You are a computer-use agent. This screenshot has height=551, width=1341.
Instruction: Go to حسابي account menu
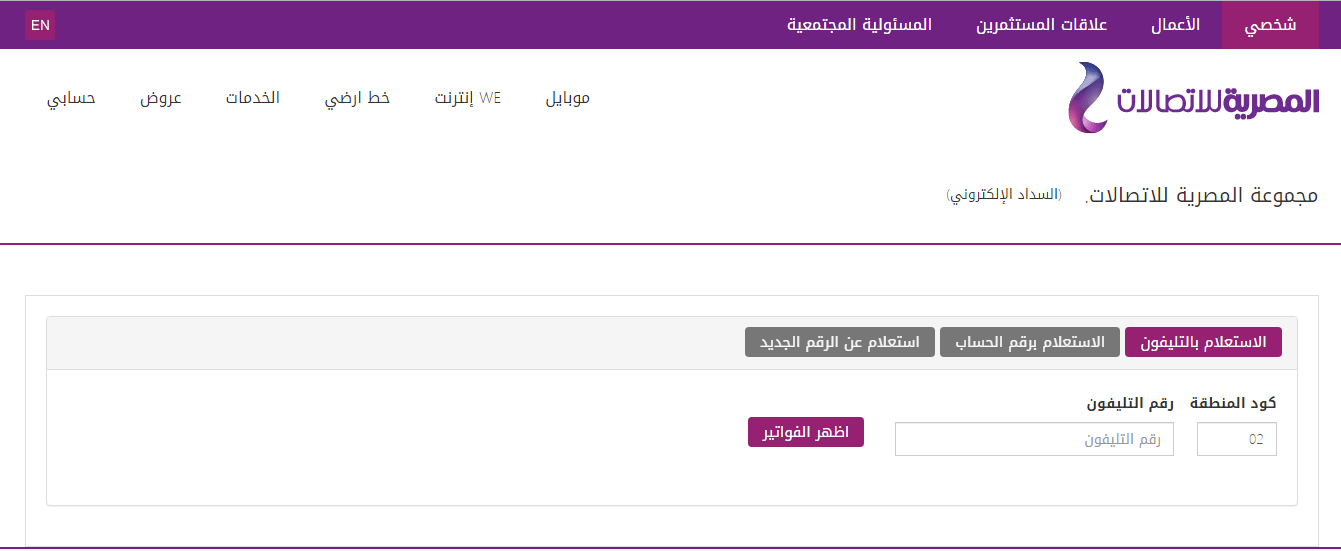click(71, 98)
